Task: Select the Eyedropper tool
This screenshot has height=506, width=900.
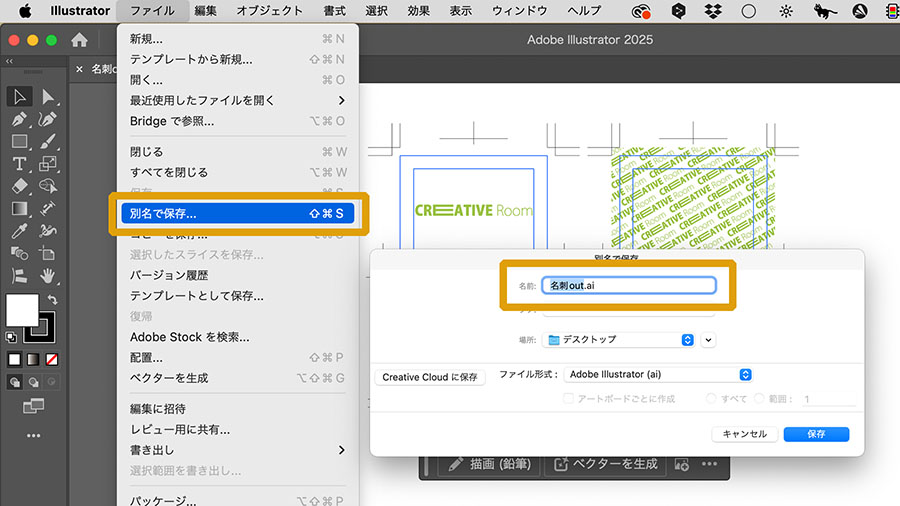Action: click(x=20, y=231)
